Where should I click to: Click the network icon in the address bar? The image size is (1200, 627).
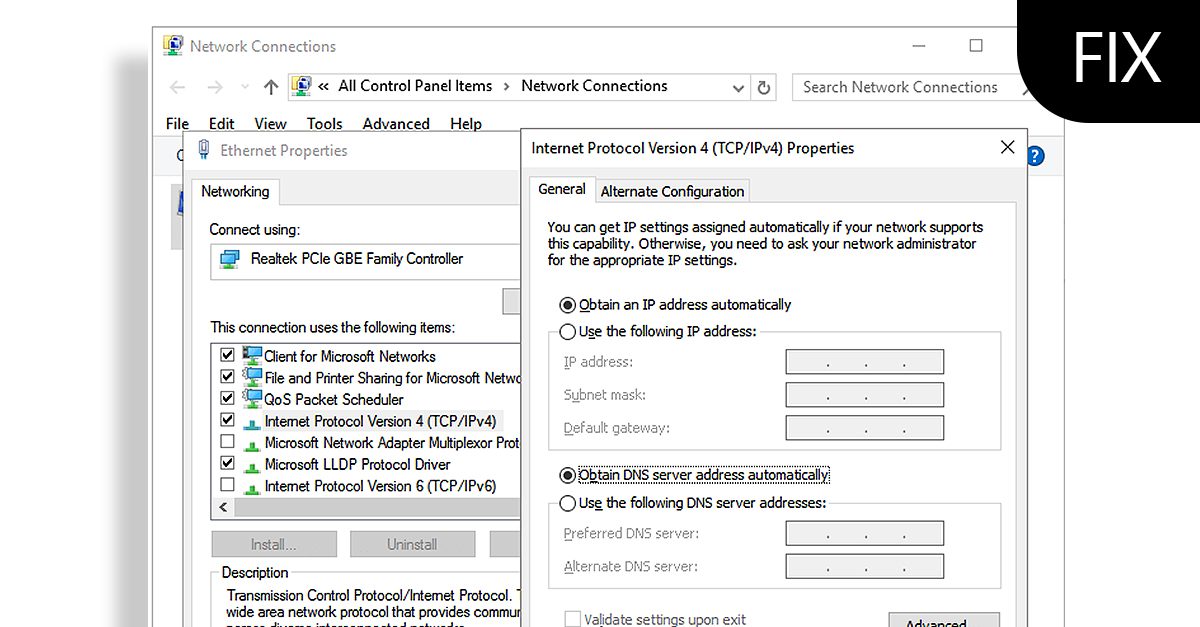click(301, 86)
